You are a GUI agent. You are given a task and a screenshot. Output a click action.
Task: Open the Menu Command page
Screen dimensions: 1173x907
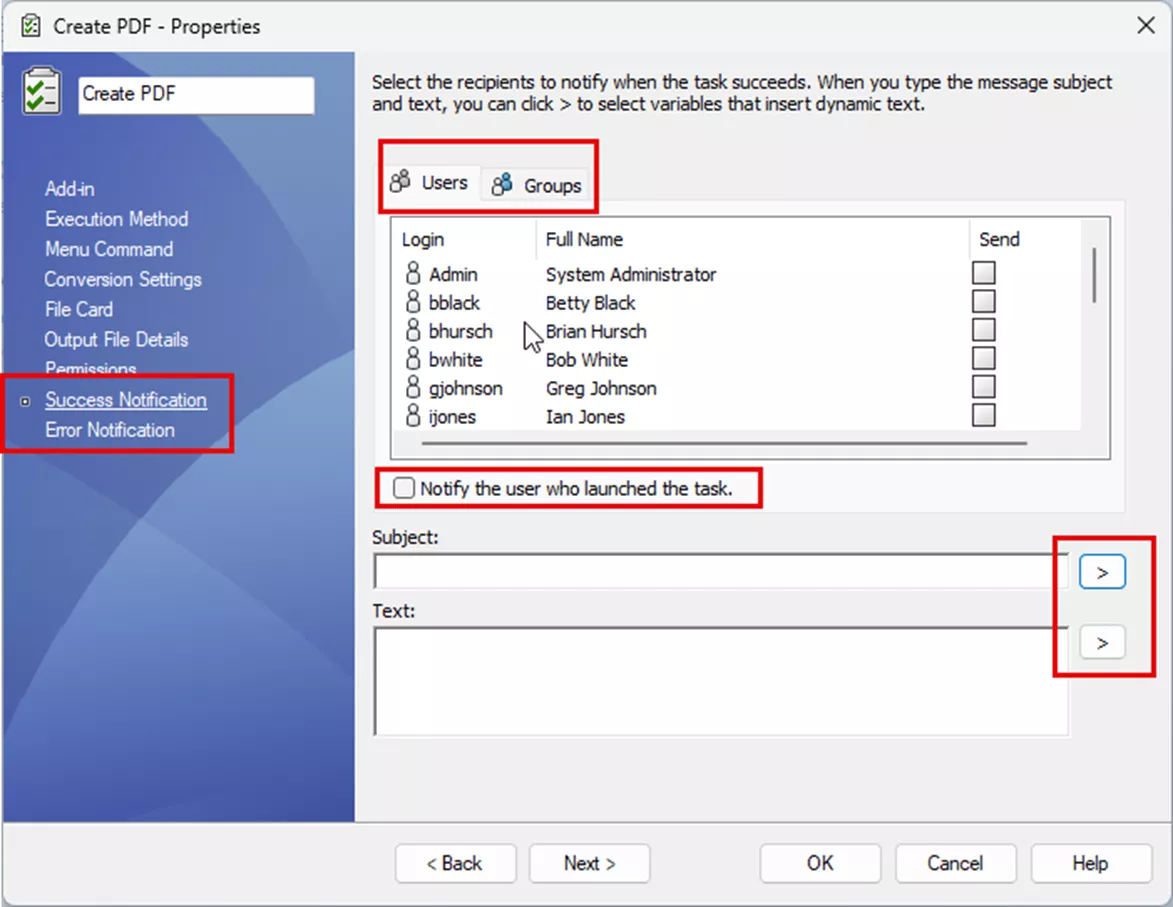109,249
